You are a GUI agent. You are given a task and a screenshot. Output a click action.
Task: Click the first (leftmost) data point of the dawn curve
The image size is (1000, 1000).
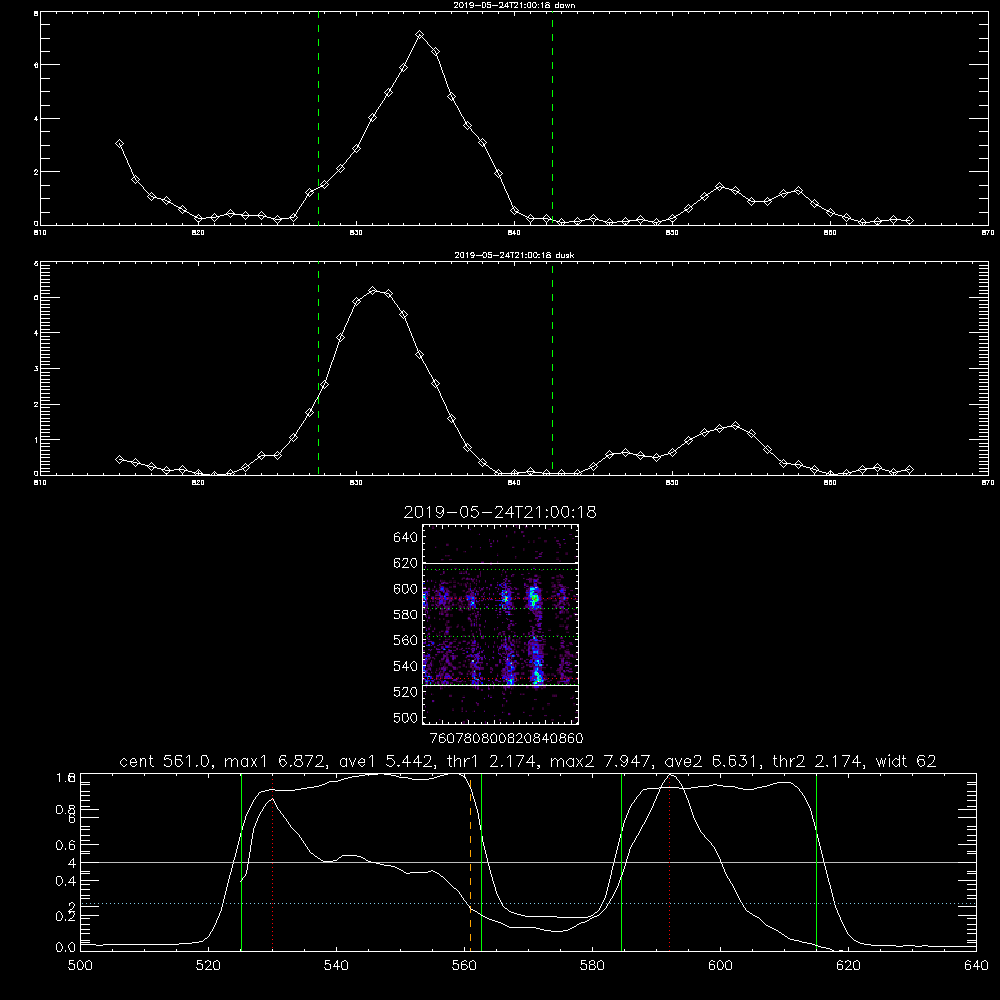pyautogui.click(x=119, y=144)
